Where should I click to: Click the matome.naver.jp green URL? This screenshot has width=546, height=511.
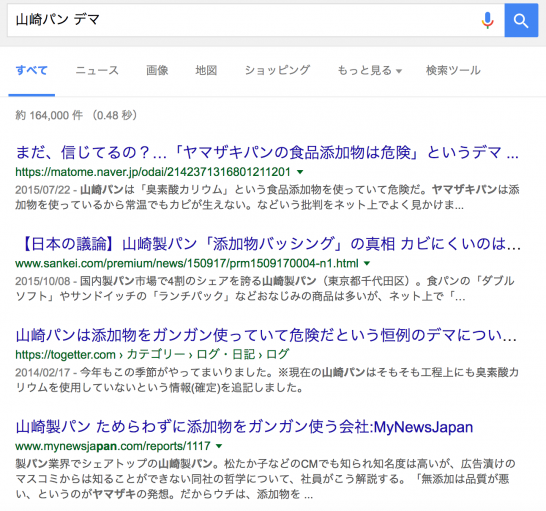pos(153,172)
